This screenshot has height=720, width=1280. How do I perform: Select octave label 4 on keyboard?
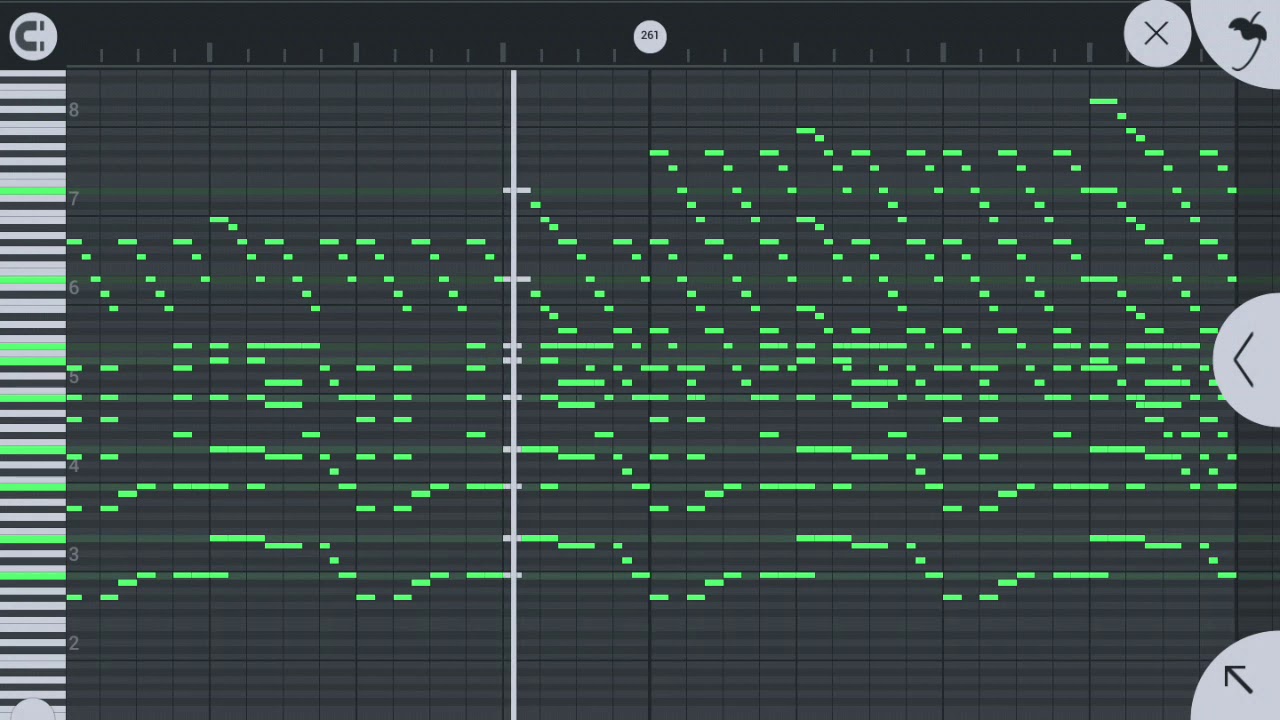tap(74, 466)
